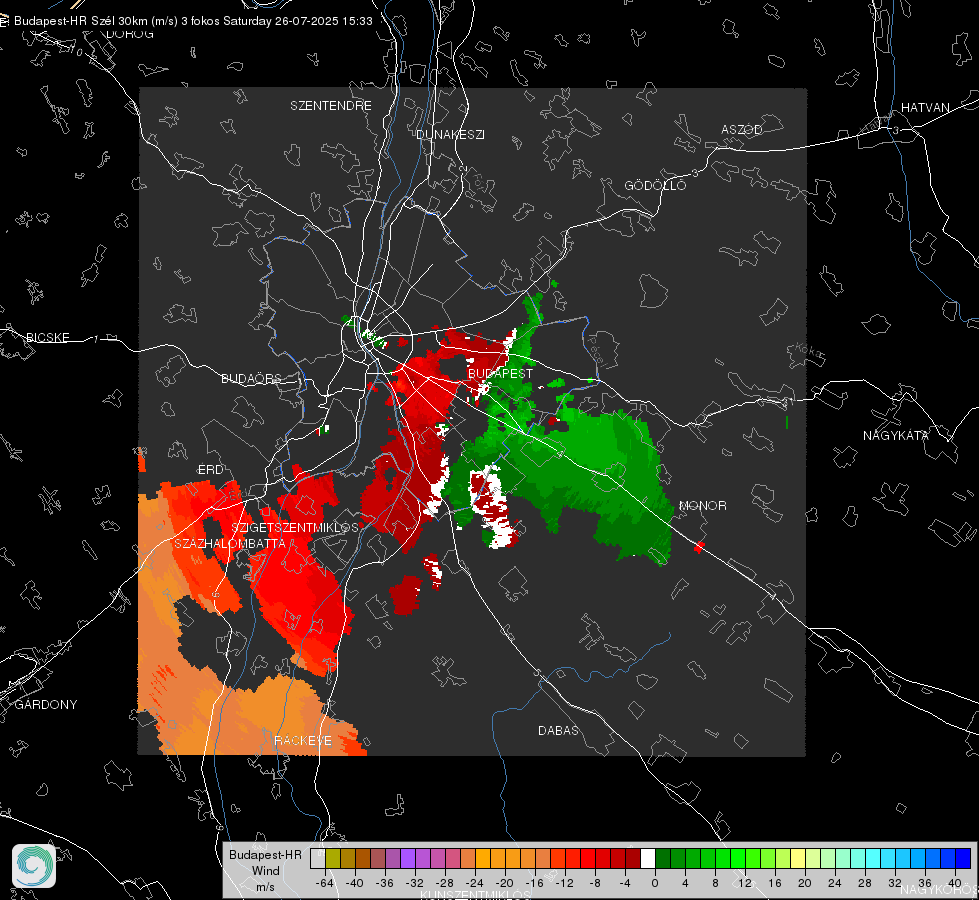This screenshot has width=979, height=900.
Task: Click the grey leftmost legend swatch
Action: 318,859
